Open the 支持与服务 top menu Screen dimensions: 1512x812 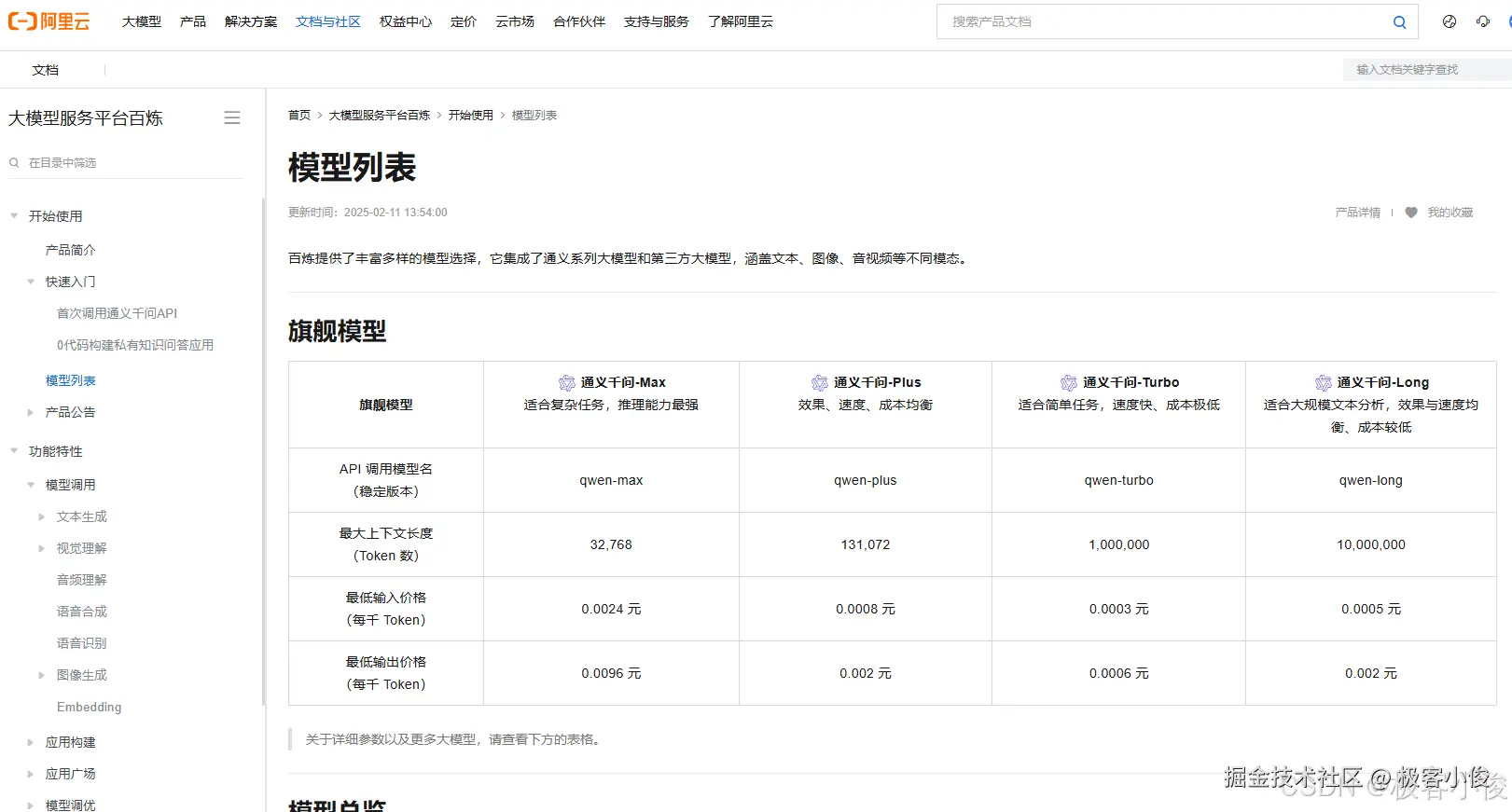(657, 21)
